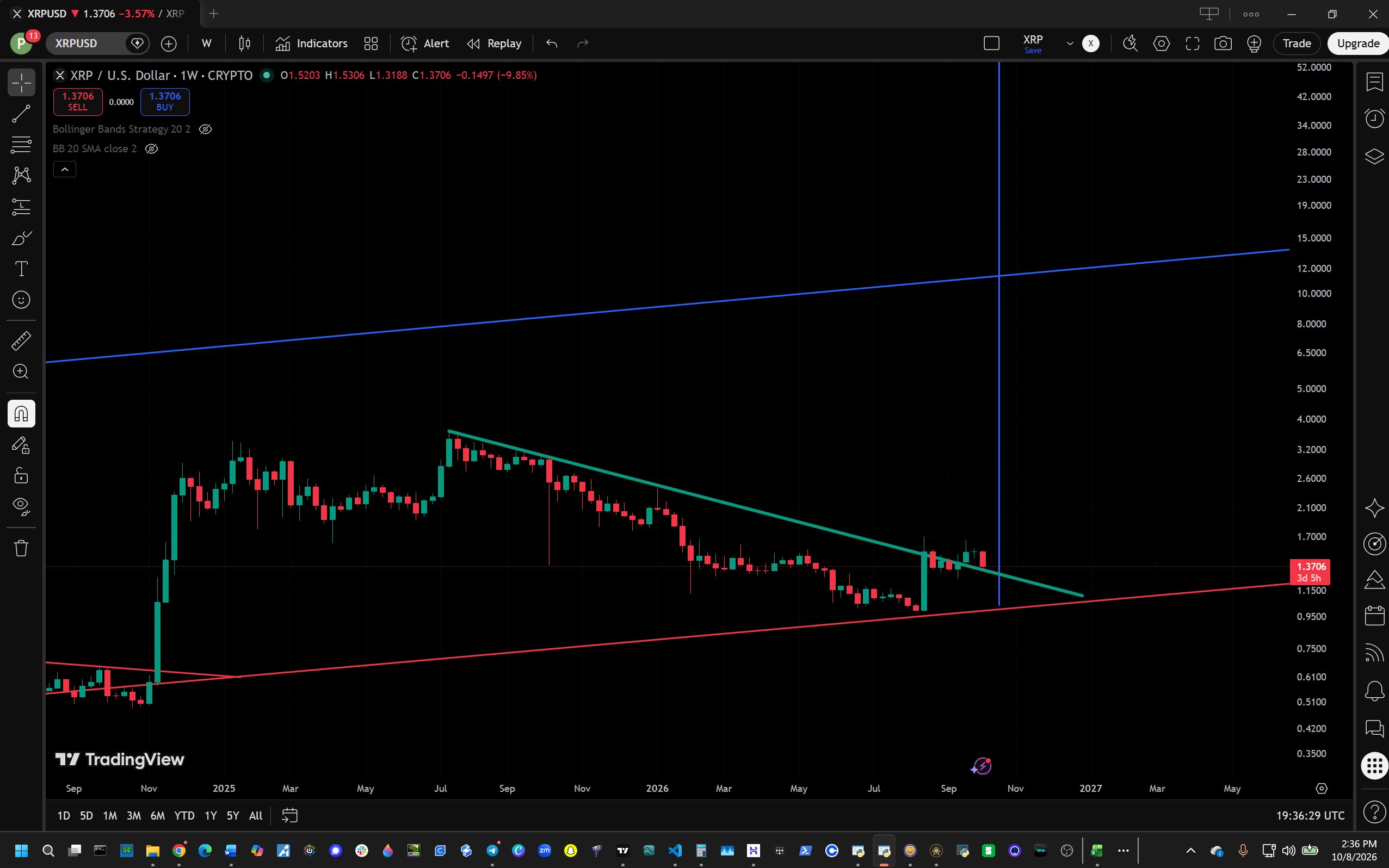This screenshot has width=1389, height=868.
Task: Select the brush drawing tool
Action: 21,238
